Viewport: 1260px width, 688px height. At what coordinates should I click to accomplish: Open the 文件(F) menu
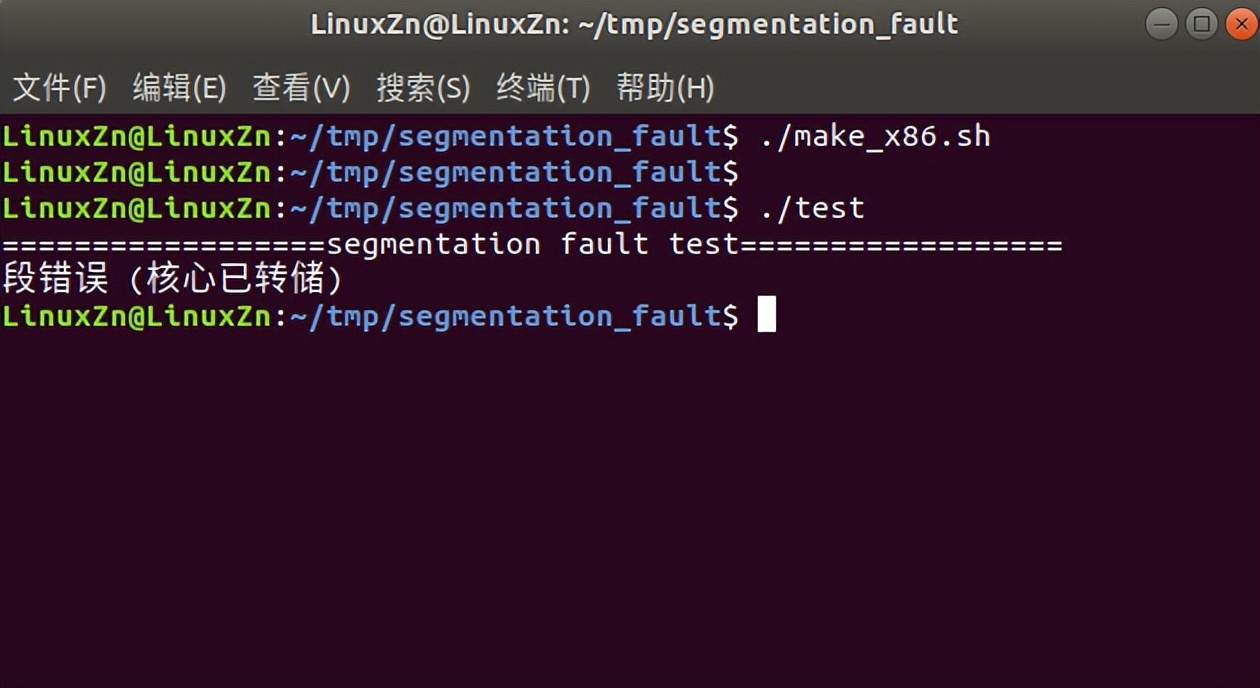pyautogui.click(x=59, y=88)
